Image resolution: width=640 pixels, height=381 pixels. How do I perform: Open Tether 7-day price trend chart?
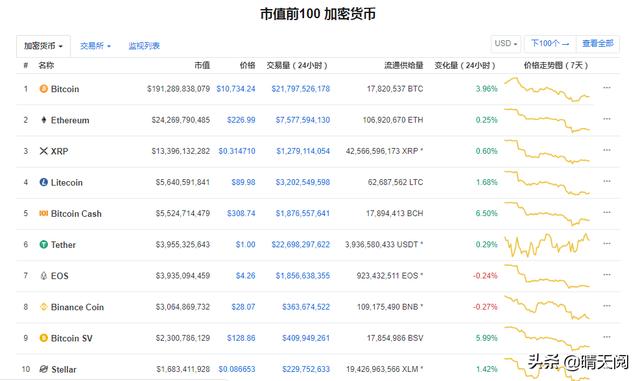point(547,245)
